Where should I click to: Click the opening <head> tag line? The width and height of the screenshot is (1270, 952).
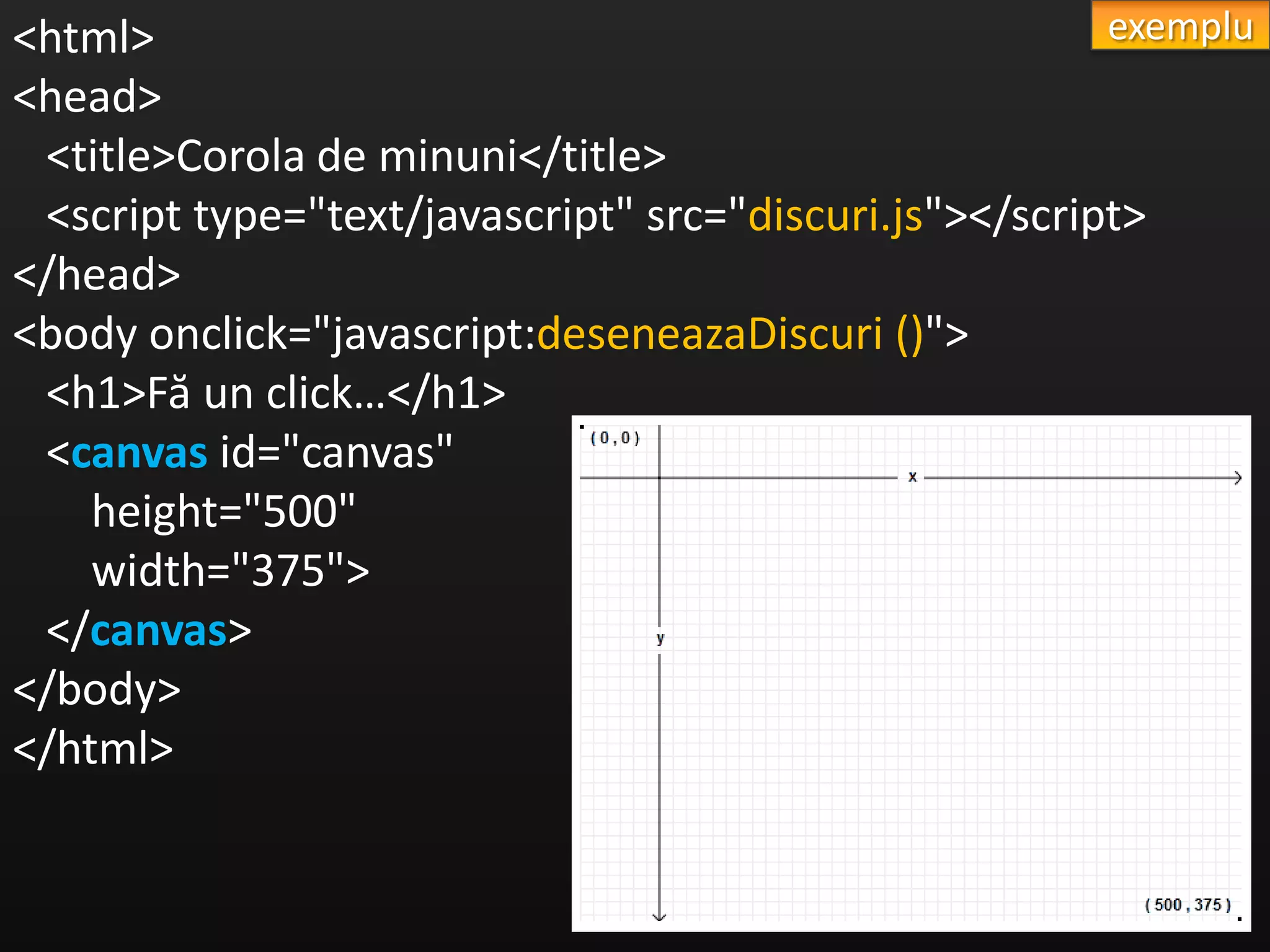point(87,97)
